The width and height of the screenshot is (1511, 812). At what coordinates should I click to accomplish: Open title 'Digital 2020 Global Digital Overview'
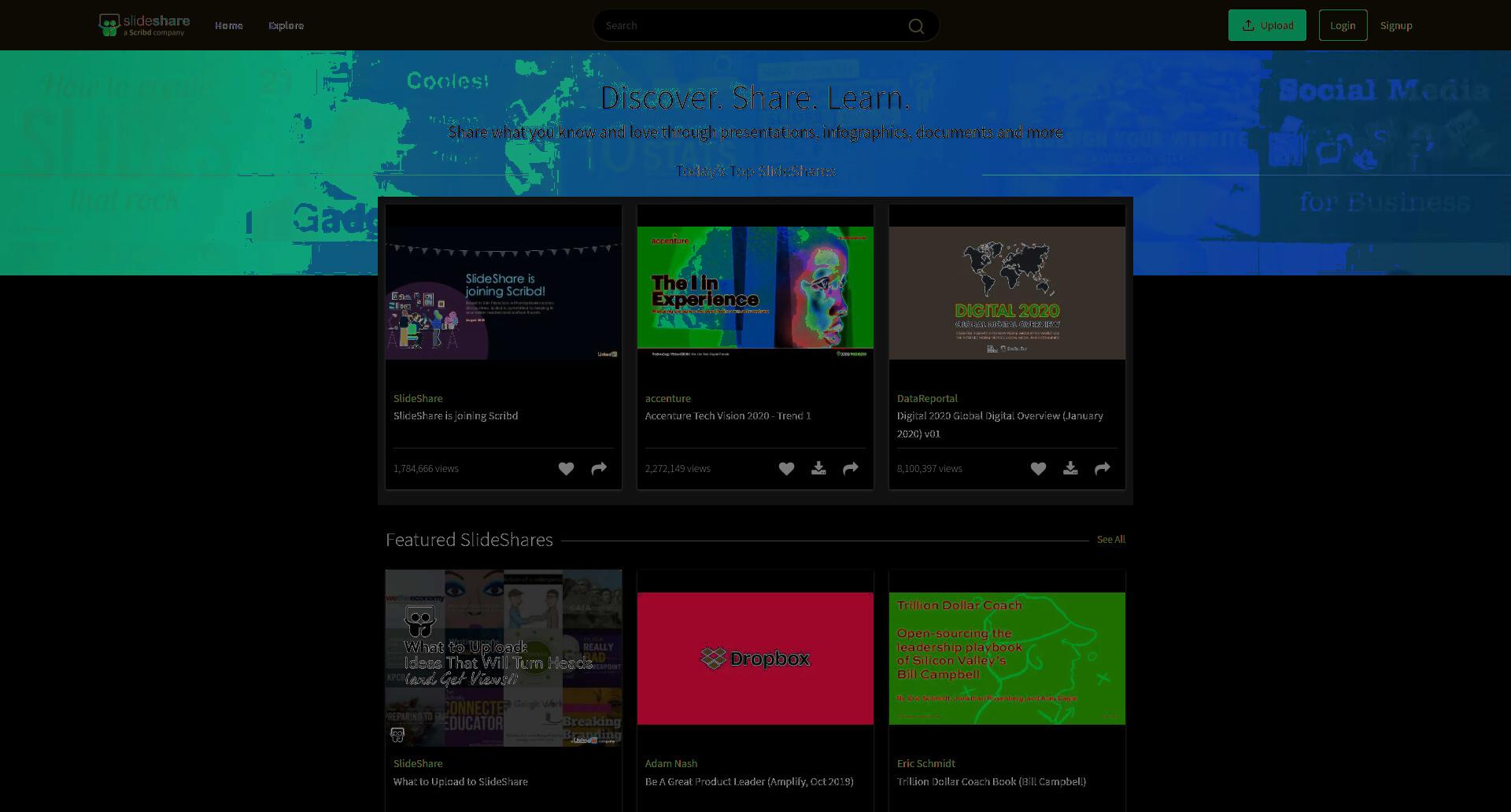[x=1000, y=425]
